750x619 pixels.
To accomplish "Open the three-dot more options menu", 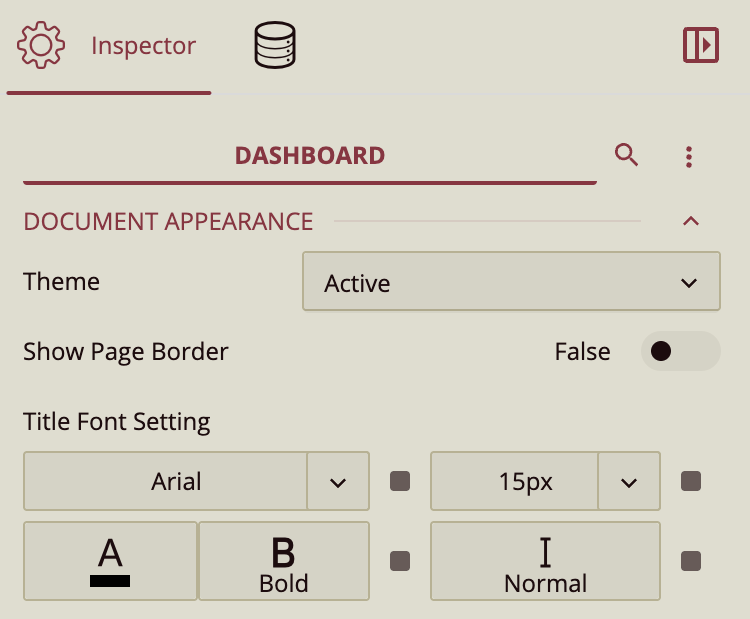I will [689, 157].
